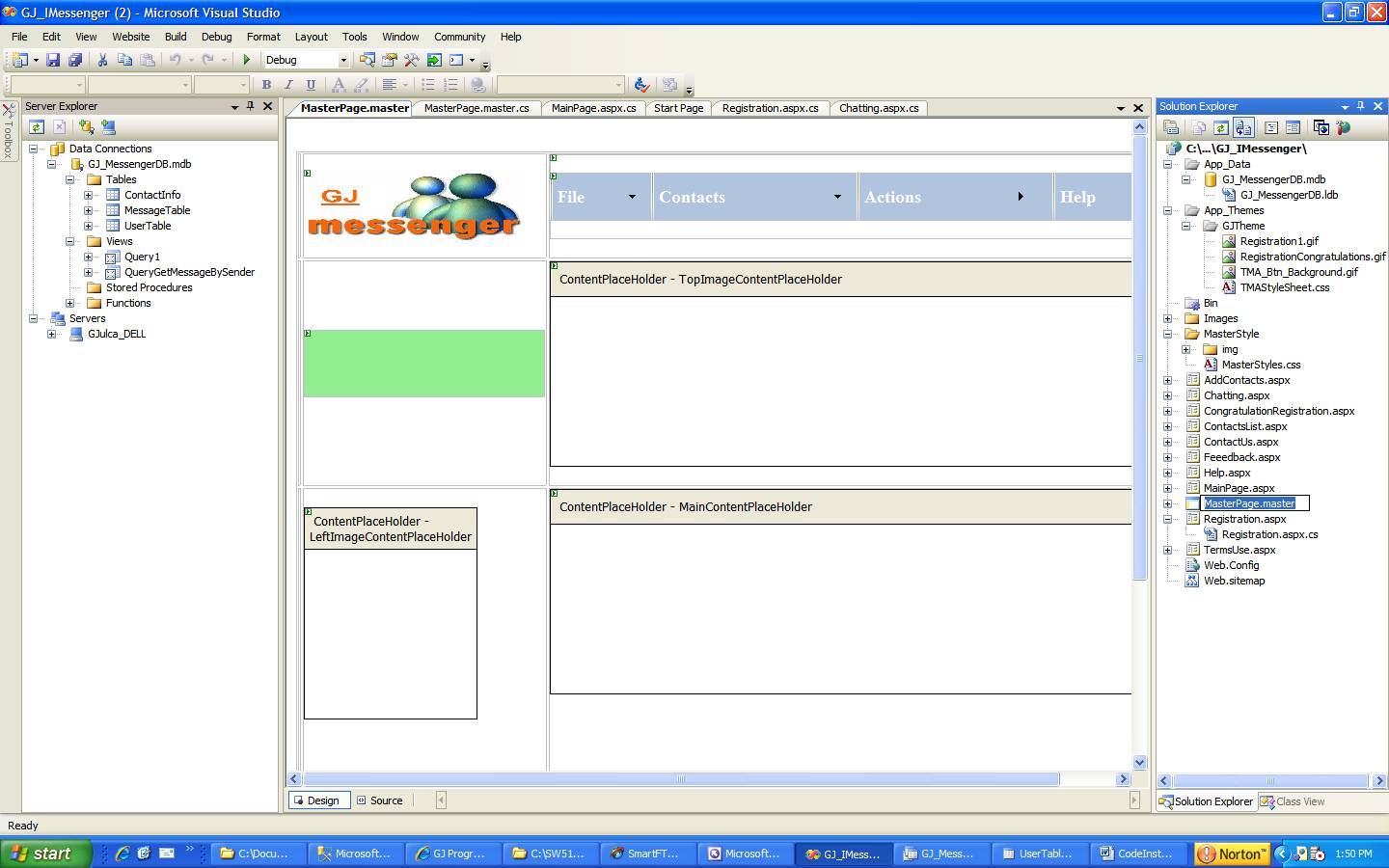Open the Debug configuration dropdown

click(x=342, y=60)
